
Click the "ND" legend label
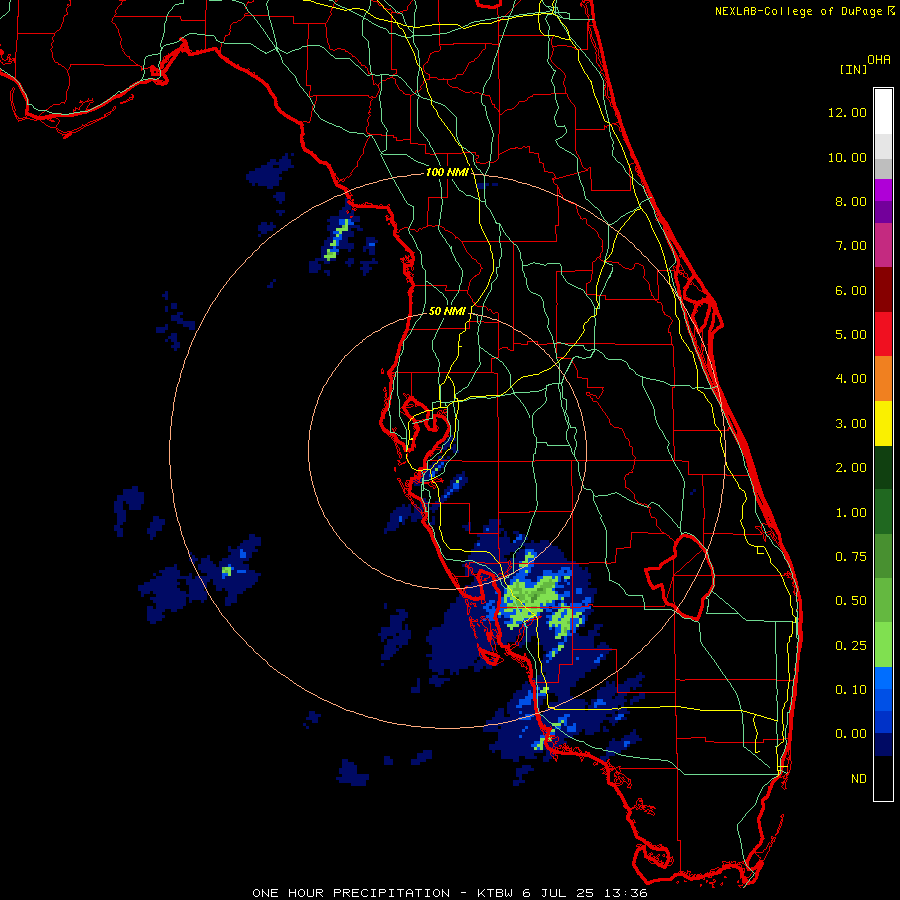click(859, 779)
